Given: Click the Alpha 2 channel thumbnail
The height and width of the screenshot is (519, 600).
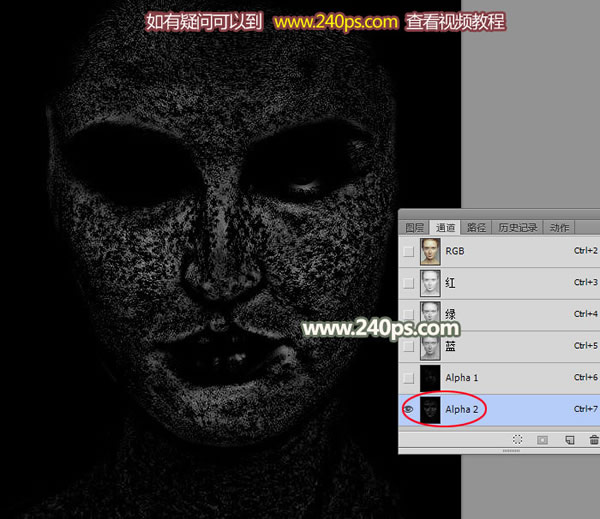Looking at the screenshot, I should pos(430,410).
